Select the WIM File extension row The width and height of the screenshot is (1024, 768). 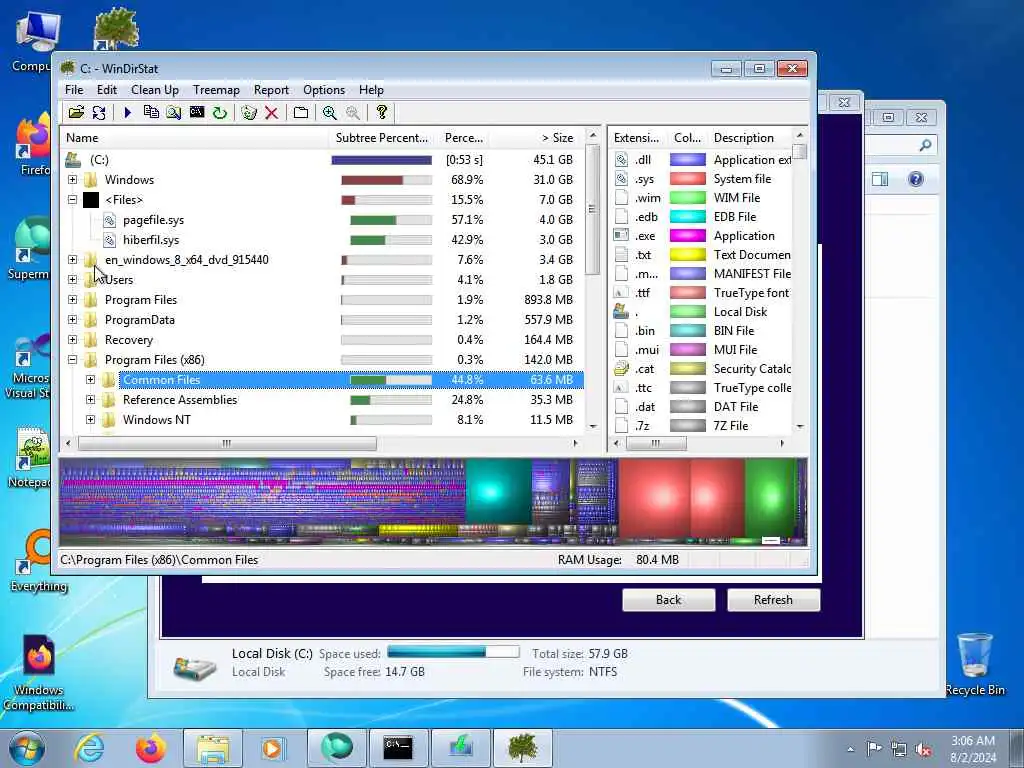click(703, 198)
